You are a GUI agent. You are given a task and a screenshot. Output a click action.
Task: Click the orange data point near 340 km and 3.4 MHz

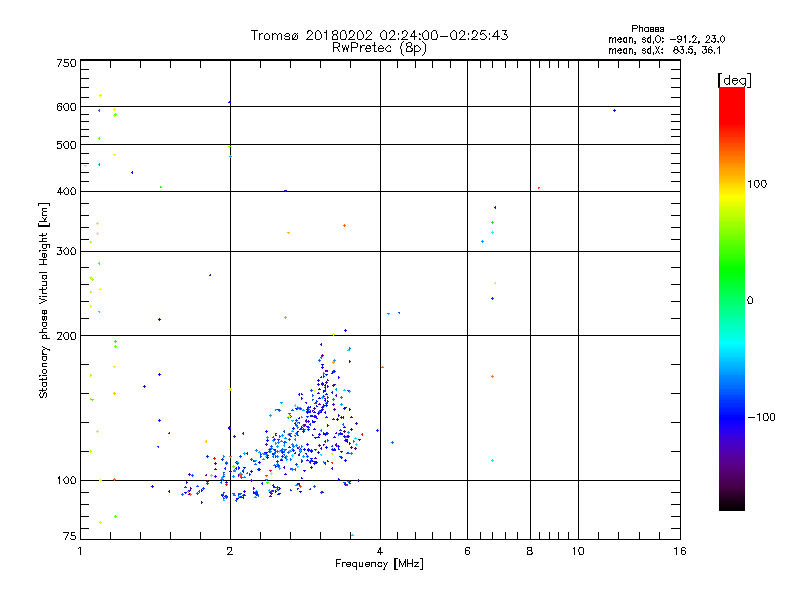pos(344,226)
